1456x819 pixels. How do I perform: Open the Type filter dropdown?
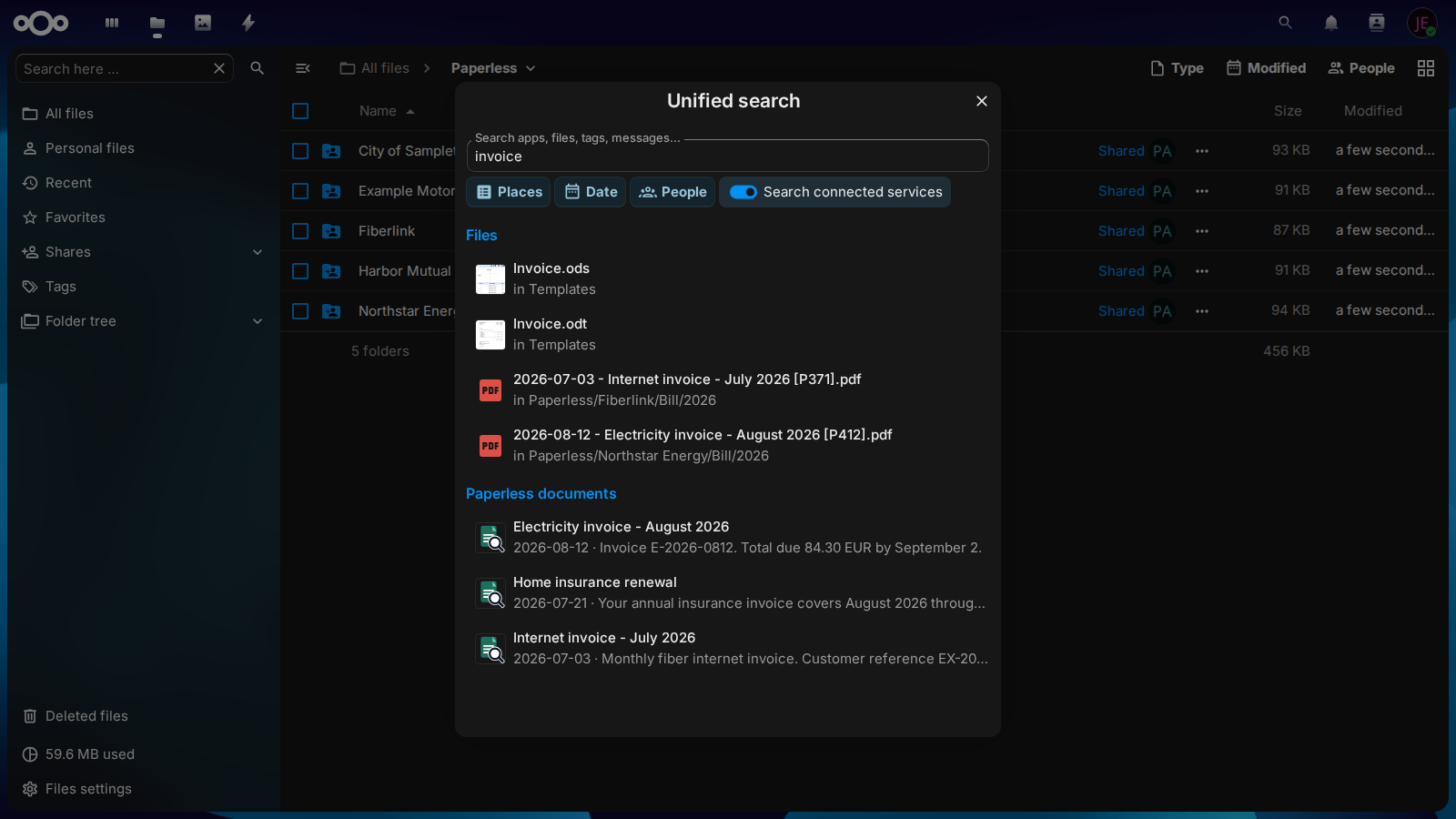tap(1177, 68)
